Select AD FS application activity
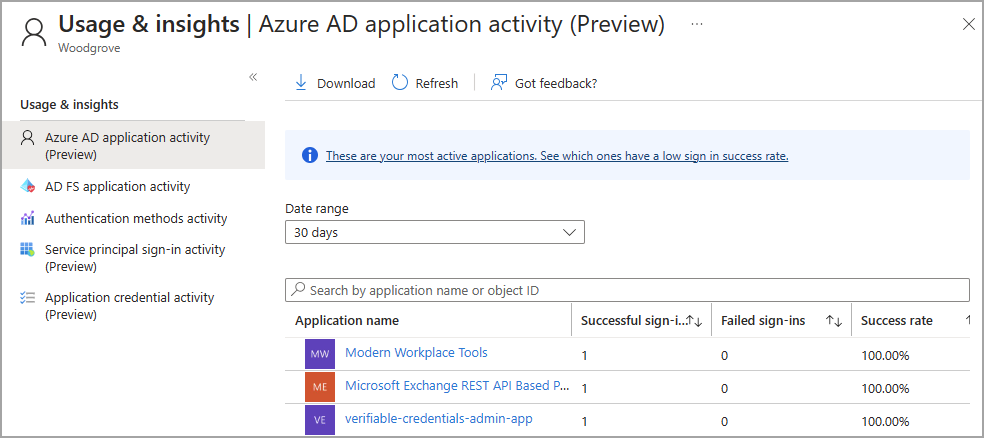The width and height of the screenshot is (984, 438). coord(117,186)
